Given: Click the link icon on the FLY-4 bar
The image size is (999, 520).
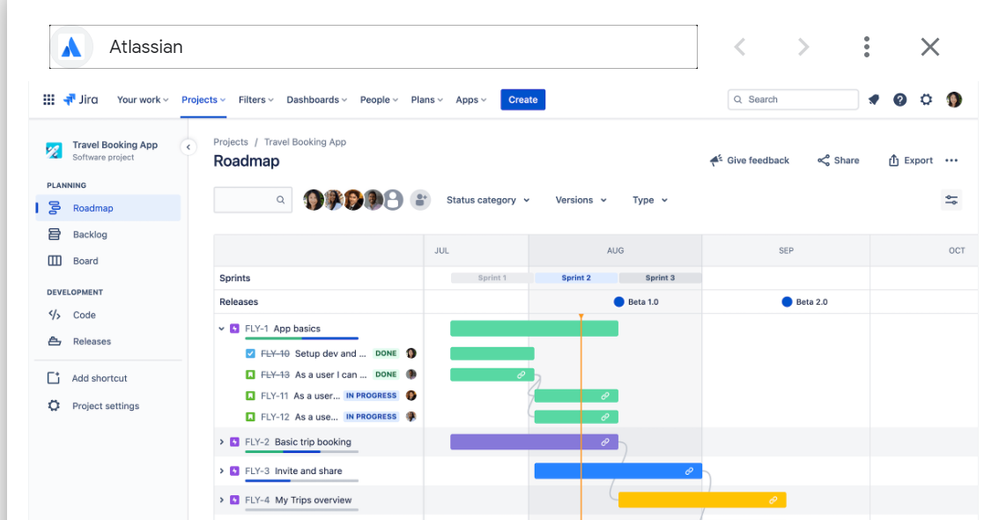Looking at the screenshot, I should click(x=773, y=500).
